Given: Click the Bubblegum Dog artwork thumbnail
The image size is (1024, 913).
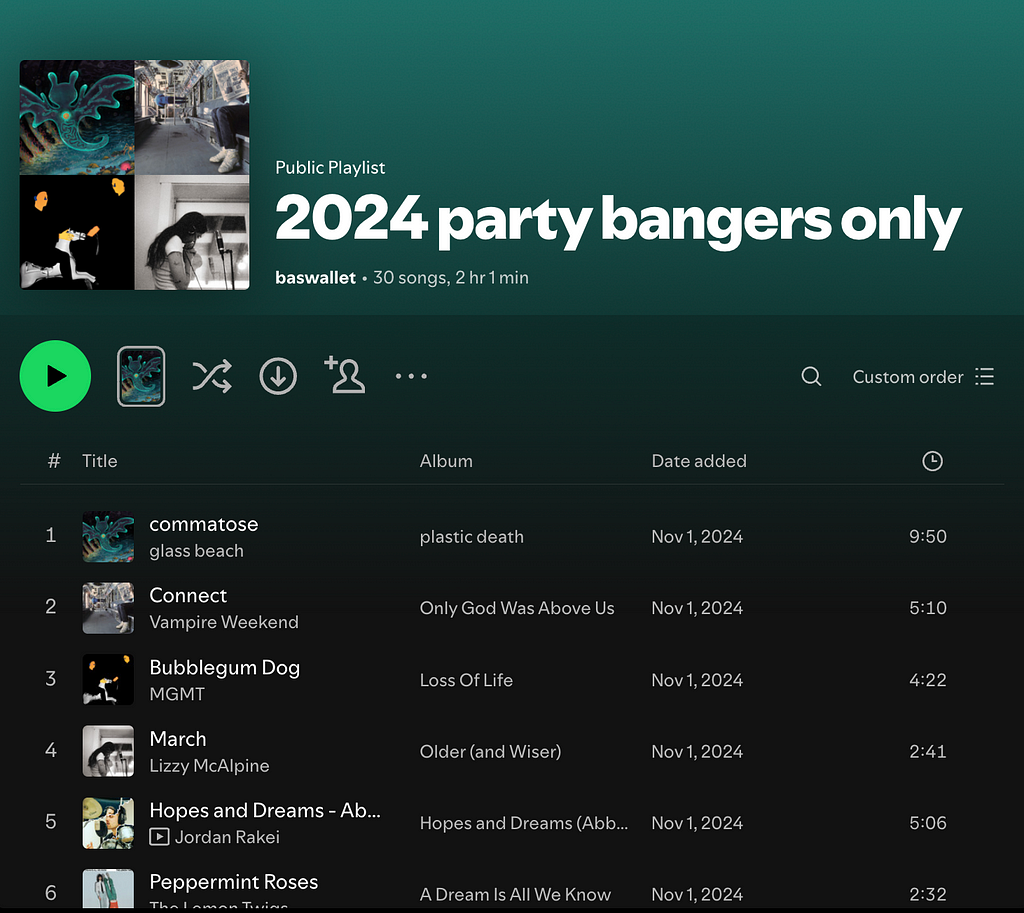Looking at the screenshot, I should (108, 680).
